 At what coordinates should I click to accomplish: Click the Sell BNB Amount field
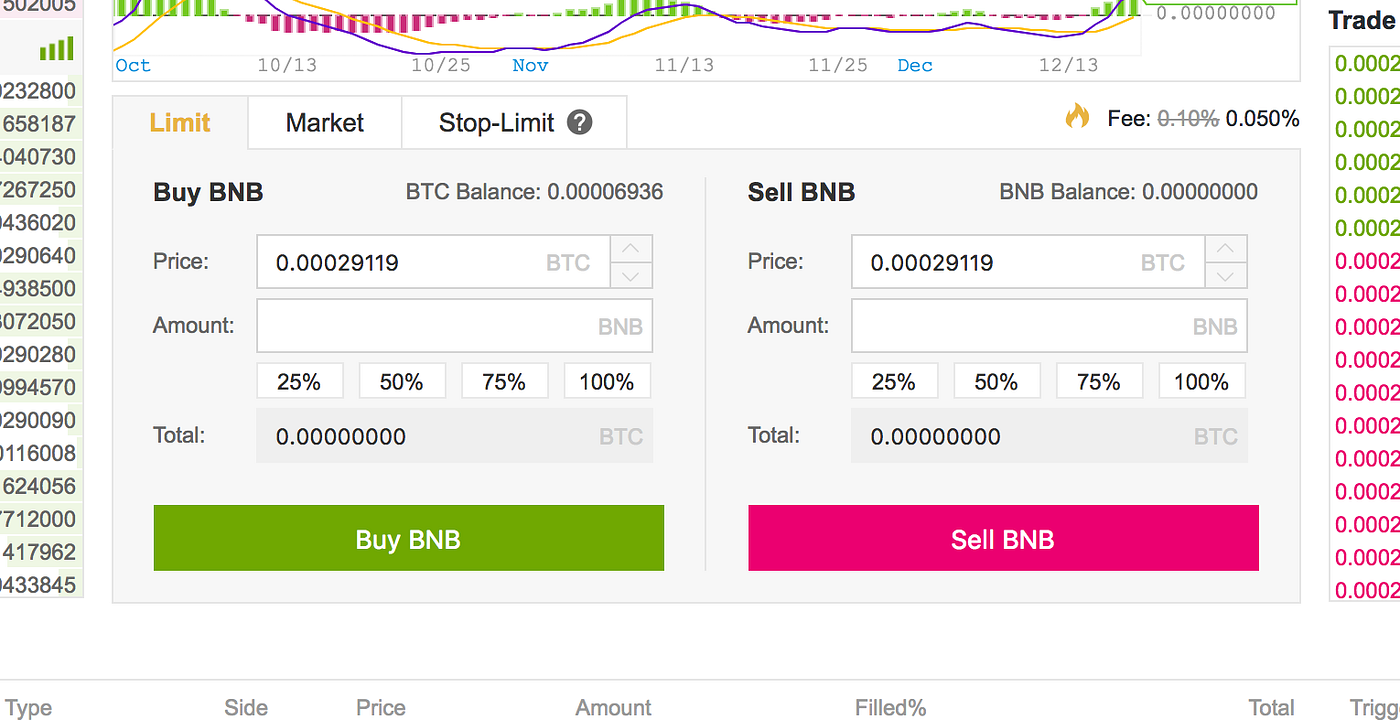click(x=1049, y=326)
